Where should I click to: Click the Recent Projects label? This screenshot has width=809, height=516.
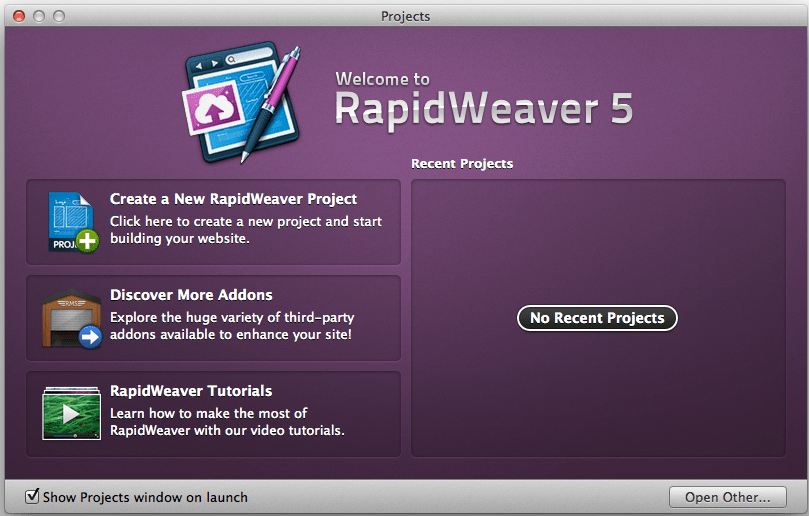click(462, 164)
